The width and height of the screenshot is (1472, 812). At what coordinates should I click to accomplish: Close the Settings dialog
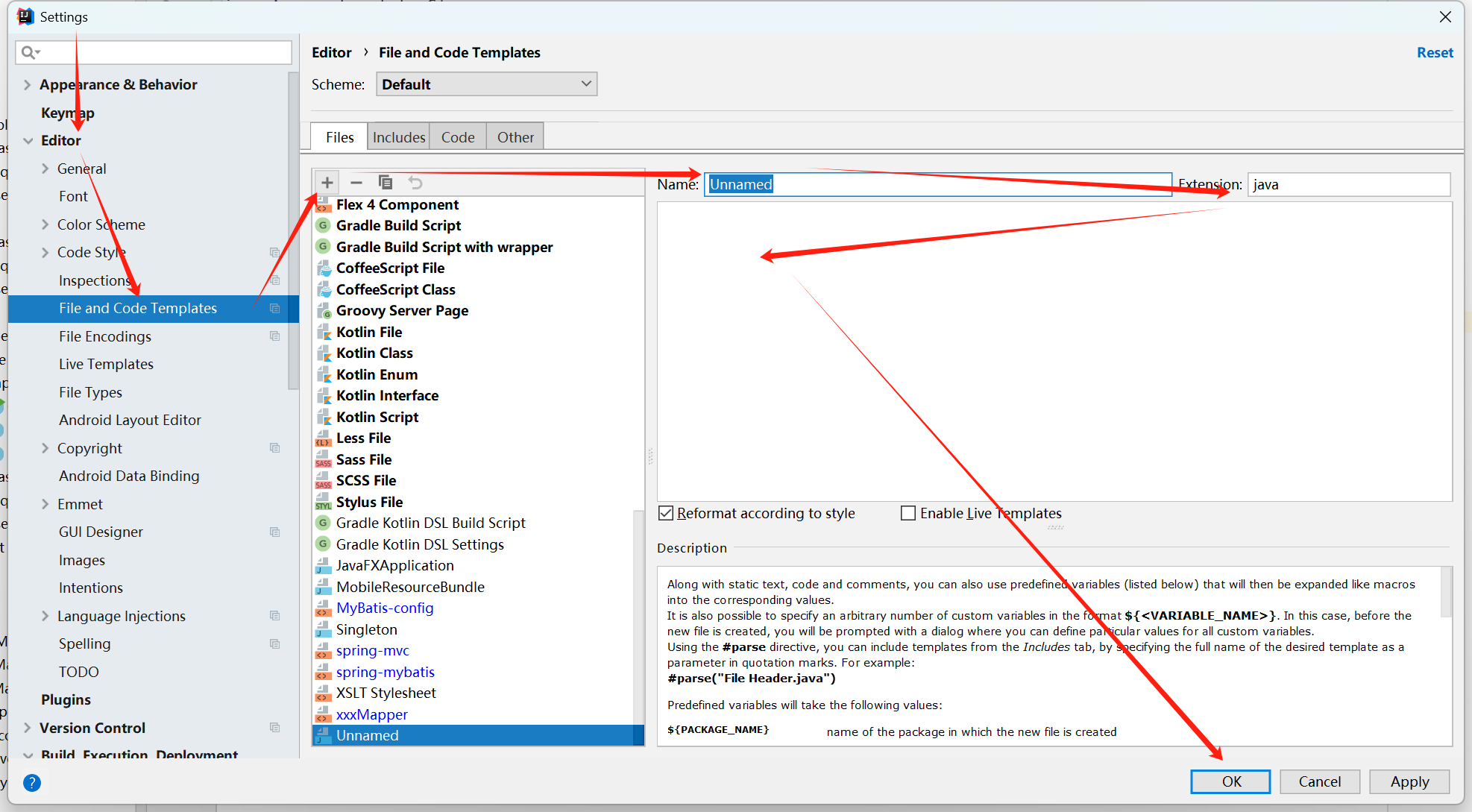1445,16
